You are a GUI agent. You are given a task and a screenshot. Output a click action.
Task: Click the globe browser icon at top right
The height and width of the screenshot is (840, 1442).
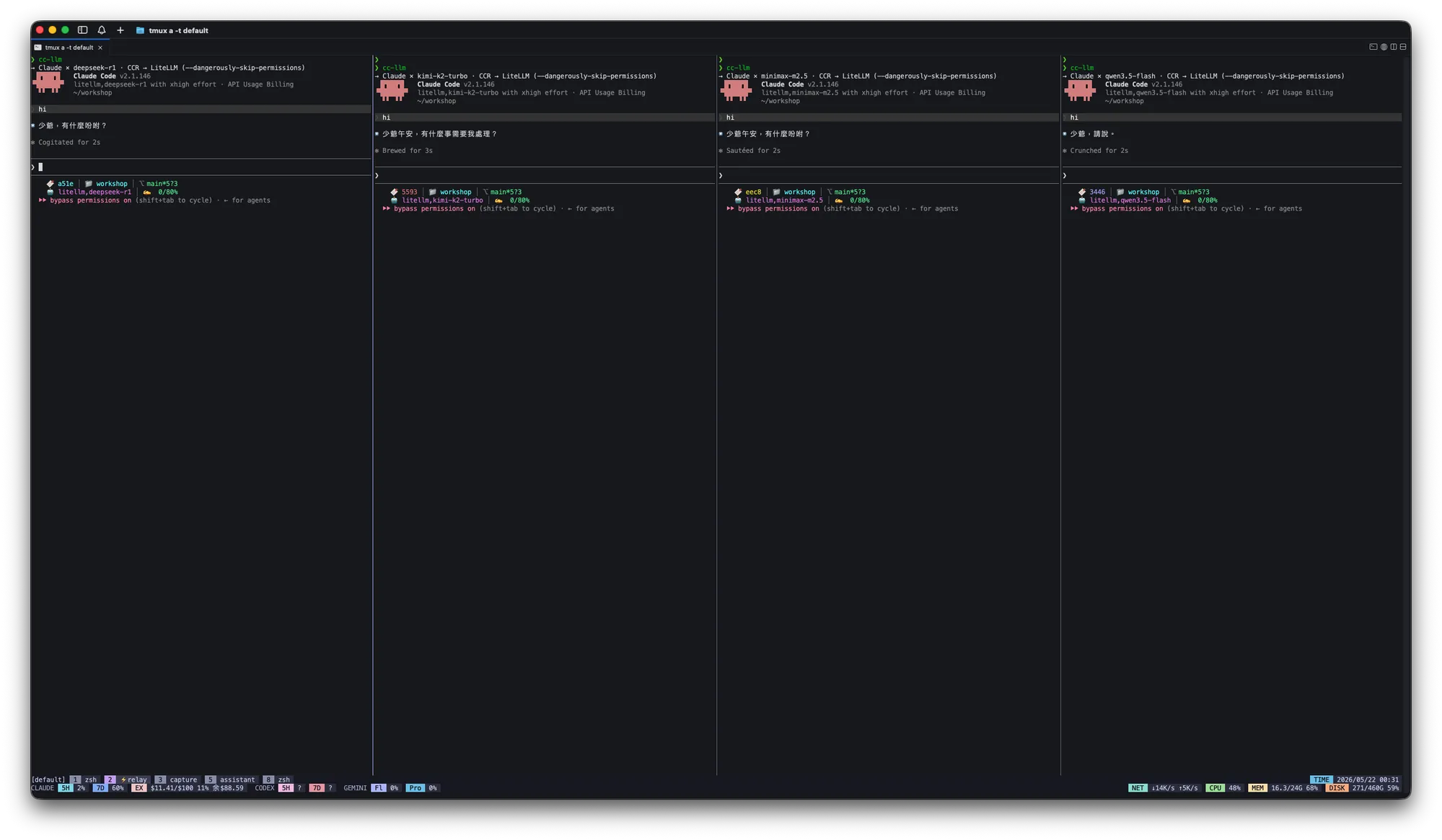[1384, 47]
